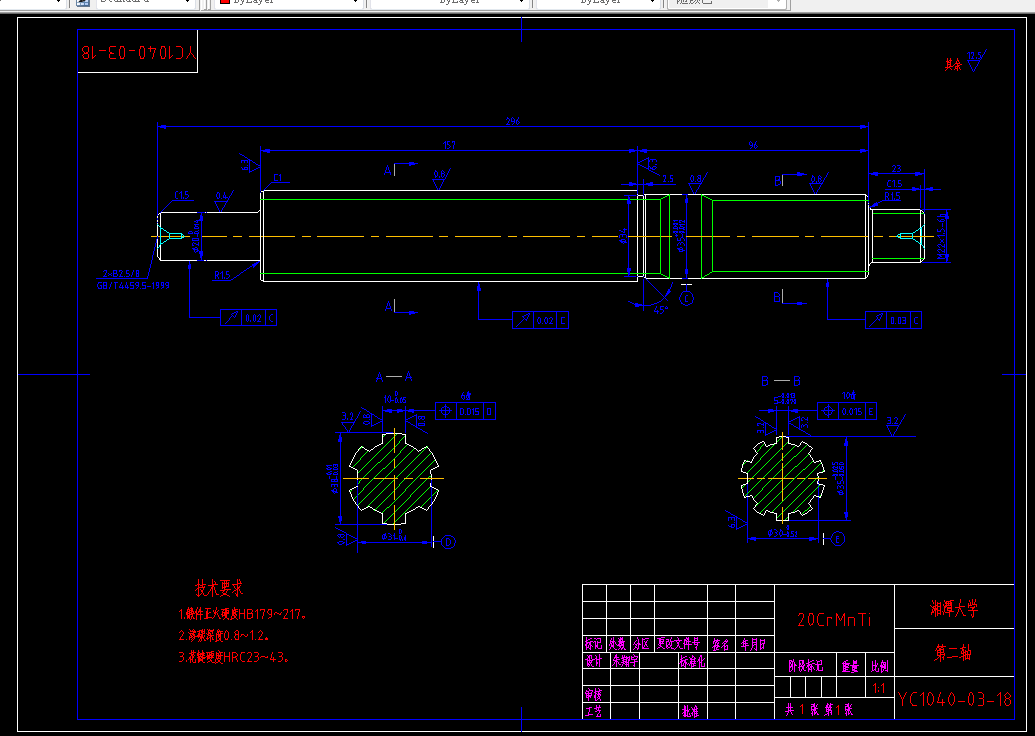Screen dimensions: 1035x736
Task: Select the datum D circle marker
Action: pyautogui.click(x=448, y=542)
